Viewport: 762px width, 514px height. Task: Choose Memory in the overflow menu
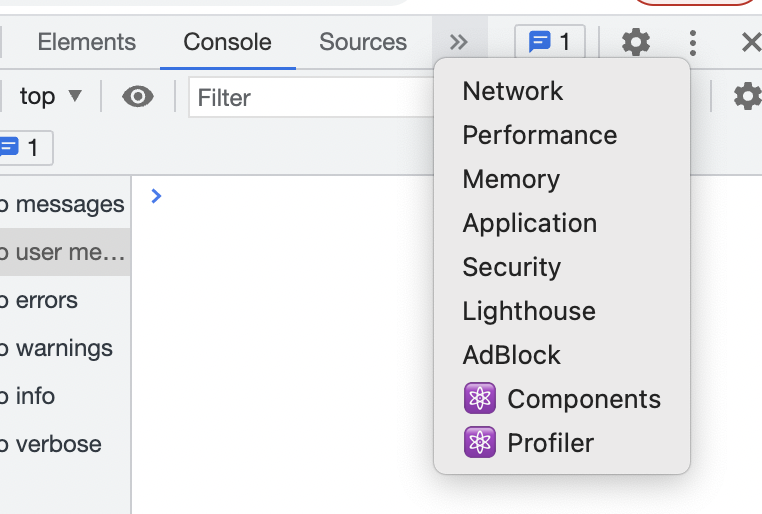(x=511, y=179)
